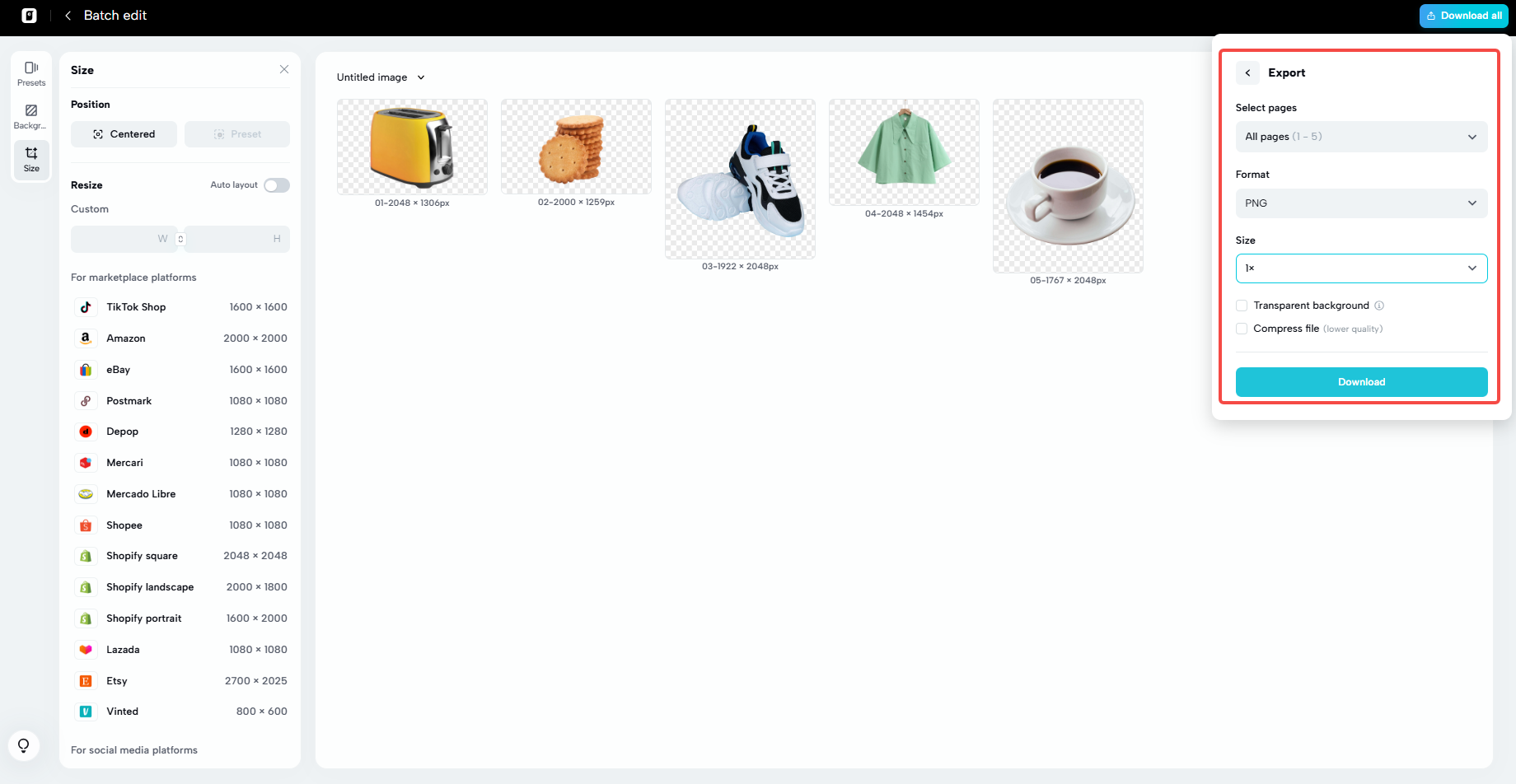Enable Transparent background for export
The height and width of the screenshot is (784, 1516).
(x=1242, y=305)
